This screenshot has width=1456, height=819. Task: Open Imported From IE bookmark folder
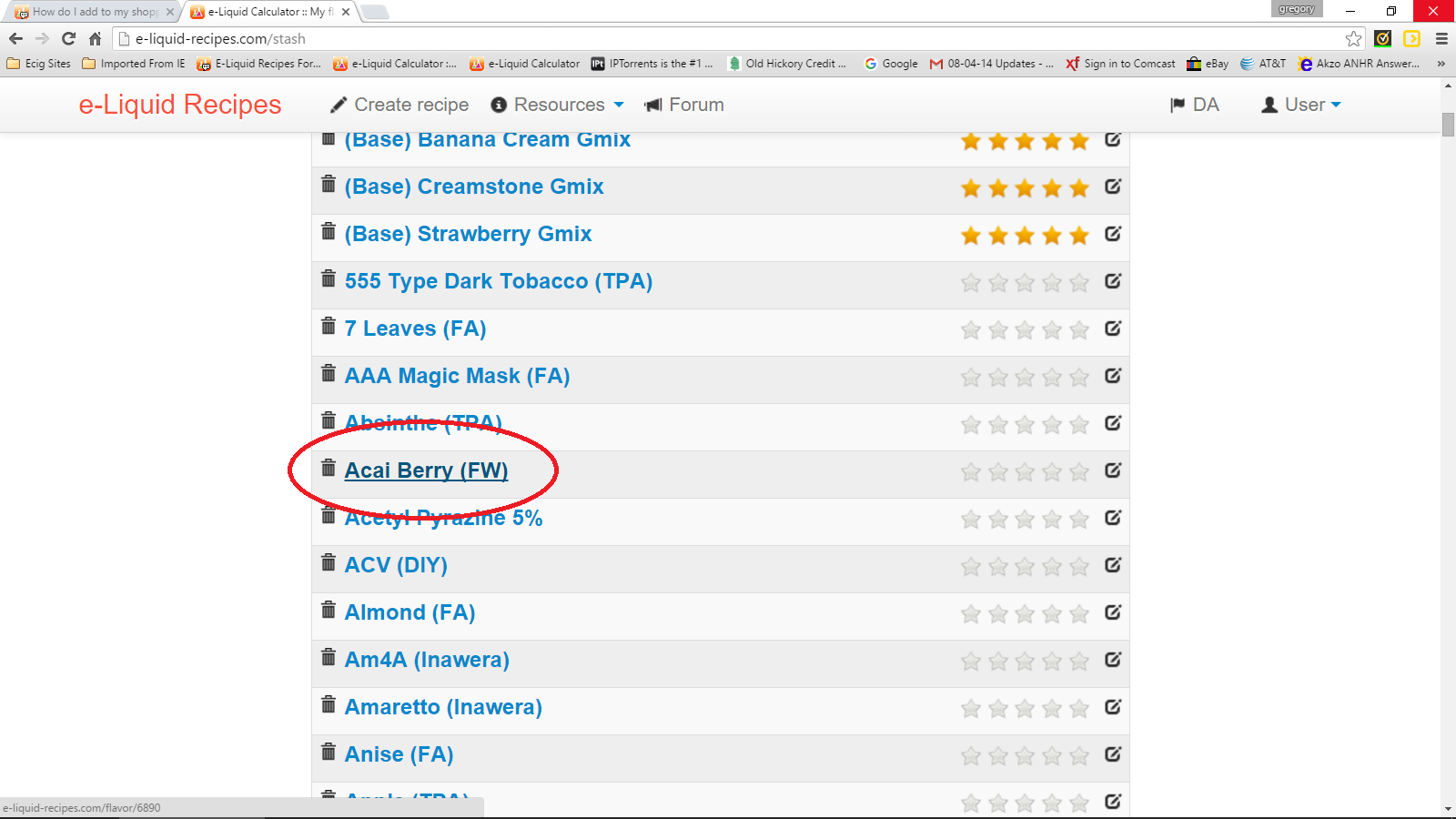(x=134, y=64)
